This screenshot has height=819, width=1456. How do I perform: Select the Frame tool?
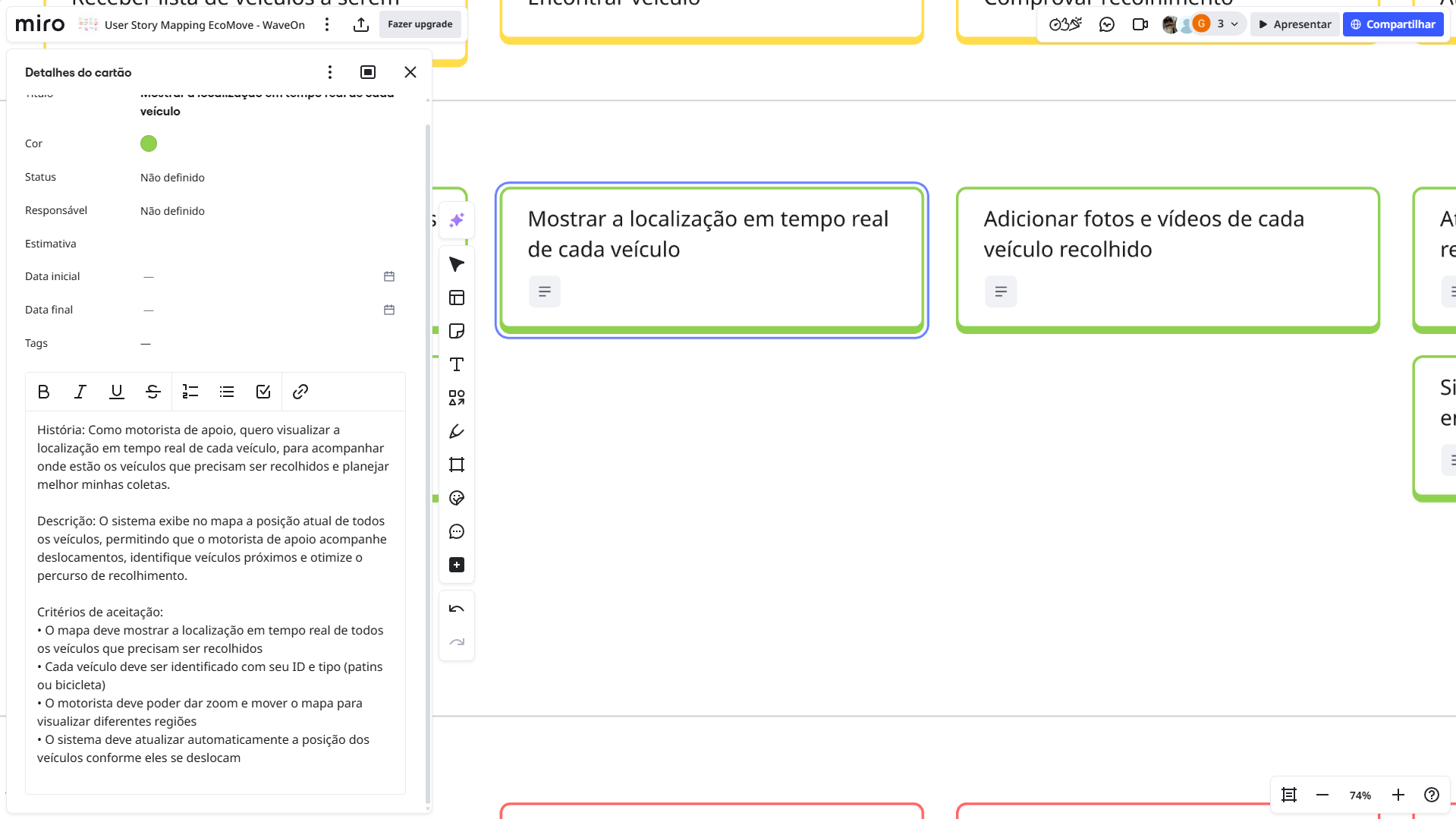pyautogui.click(x=456, y=465)
